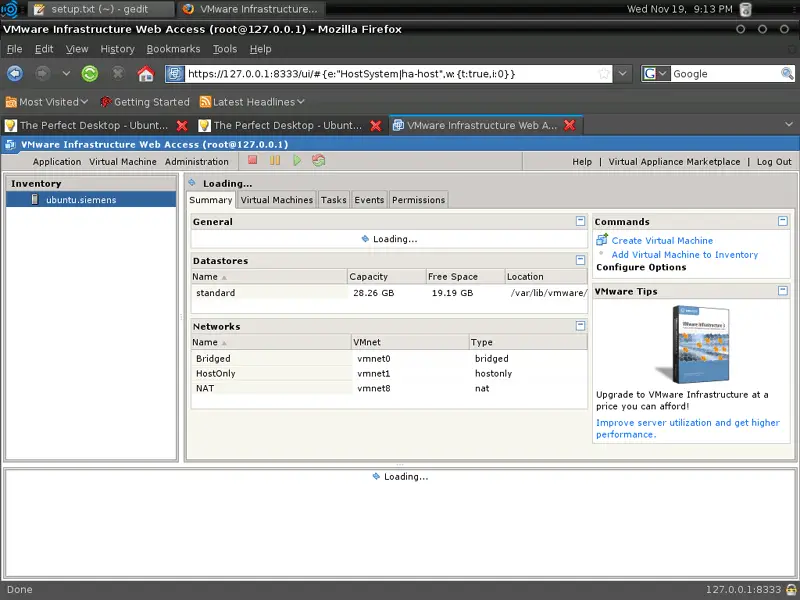
Task: Collapse the VMware Tips panel
Action: 783,290
